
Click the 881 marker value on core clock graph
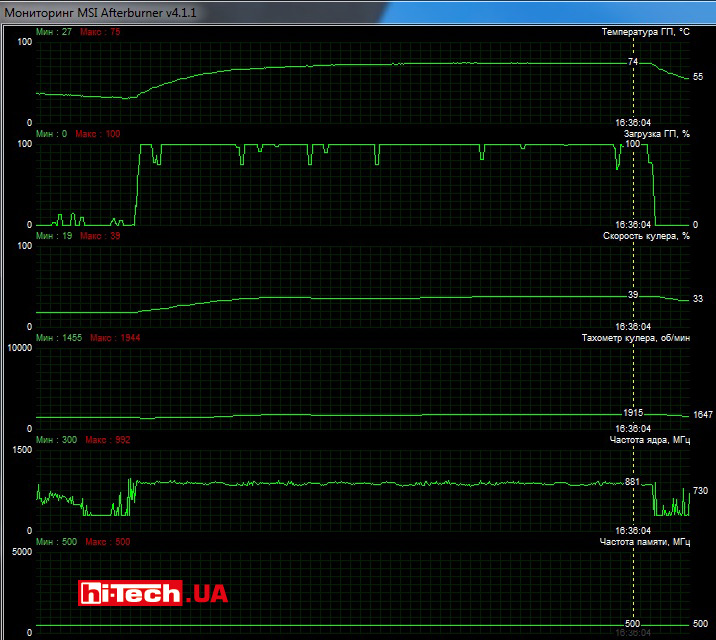click(x=632, y=482)
